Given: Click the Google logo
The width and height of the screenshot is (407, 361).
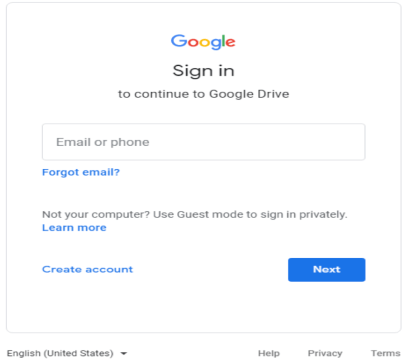Looking at the screenshot, I should tap(203, 42).
